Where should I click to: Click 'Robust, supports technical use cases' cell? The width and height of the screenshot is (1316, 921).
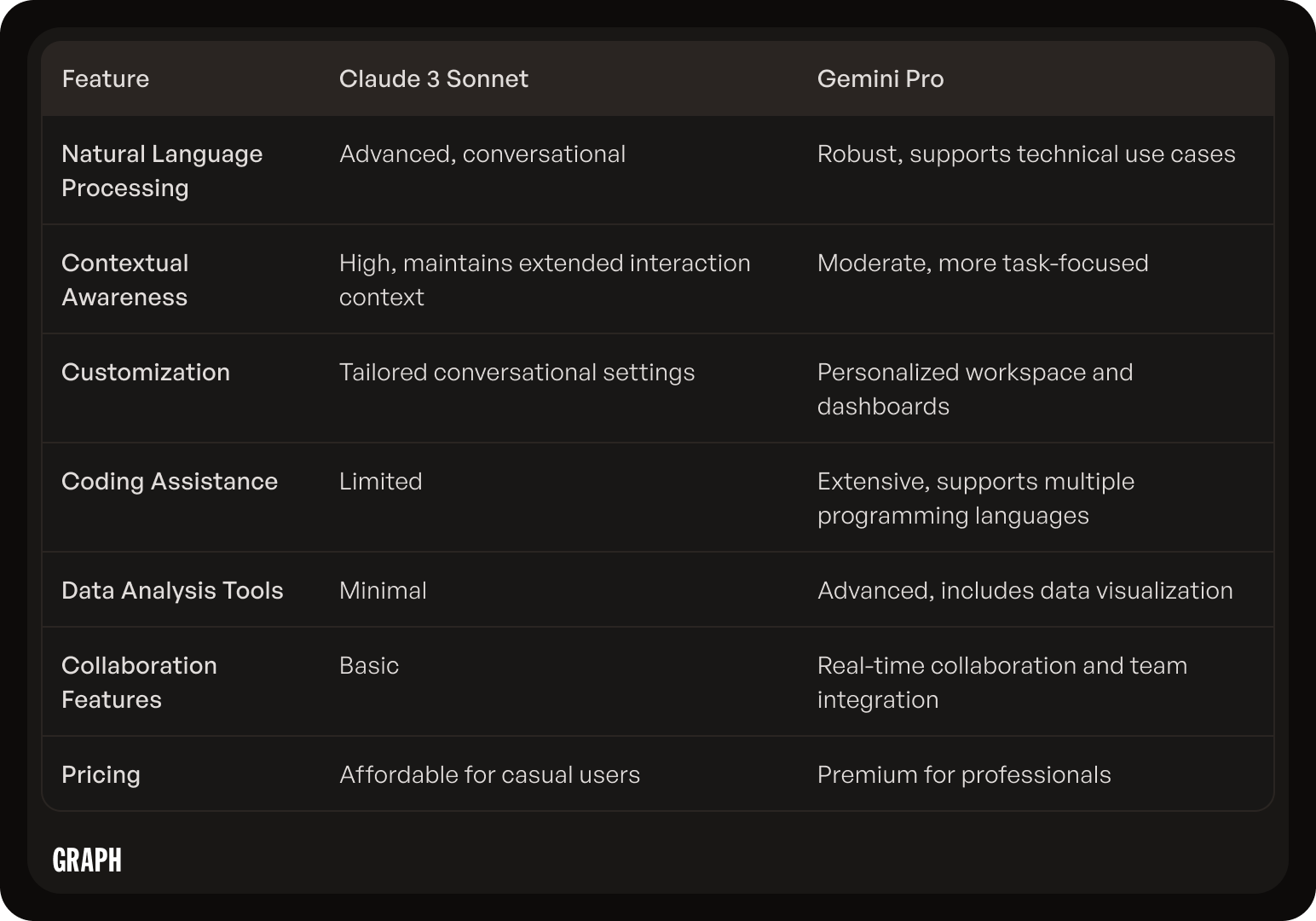(x=1026, y=153)
